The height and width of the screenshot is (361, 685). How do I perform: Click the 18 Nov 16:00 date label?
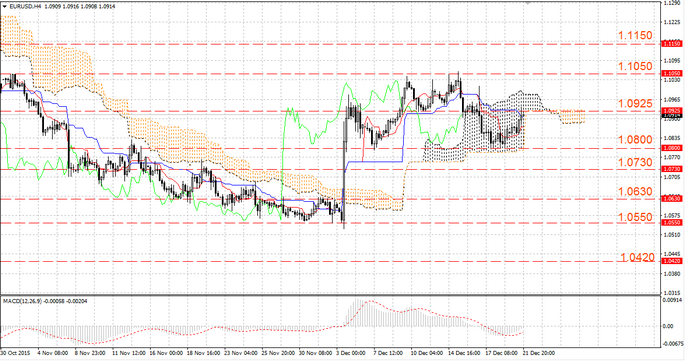click(203, 353)
